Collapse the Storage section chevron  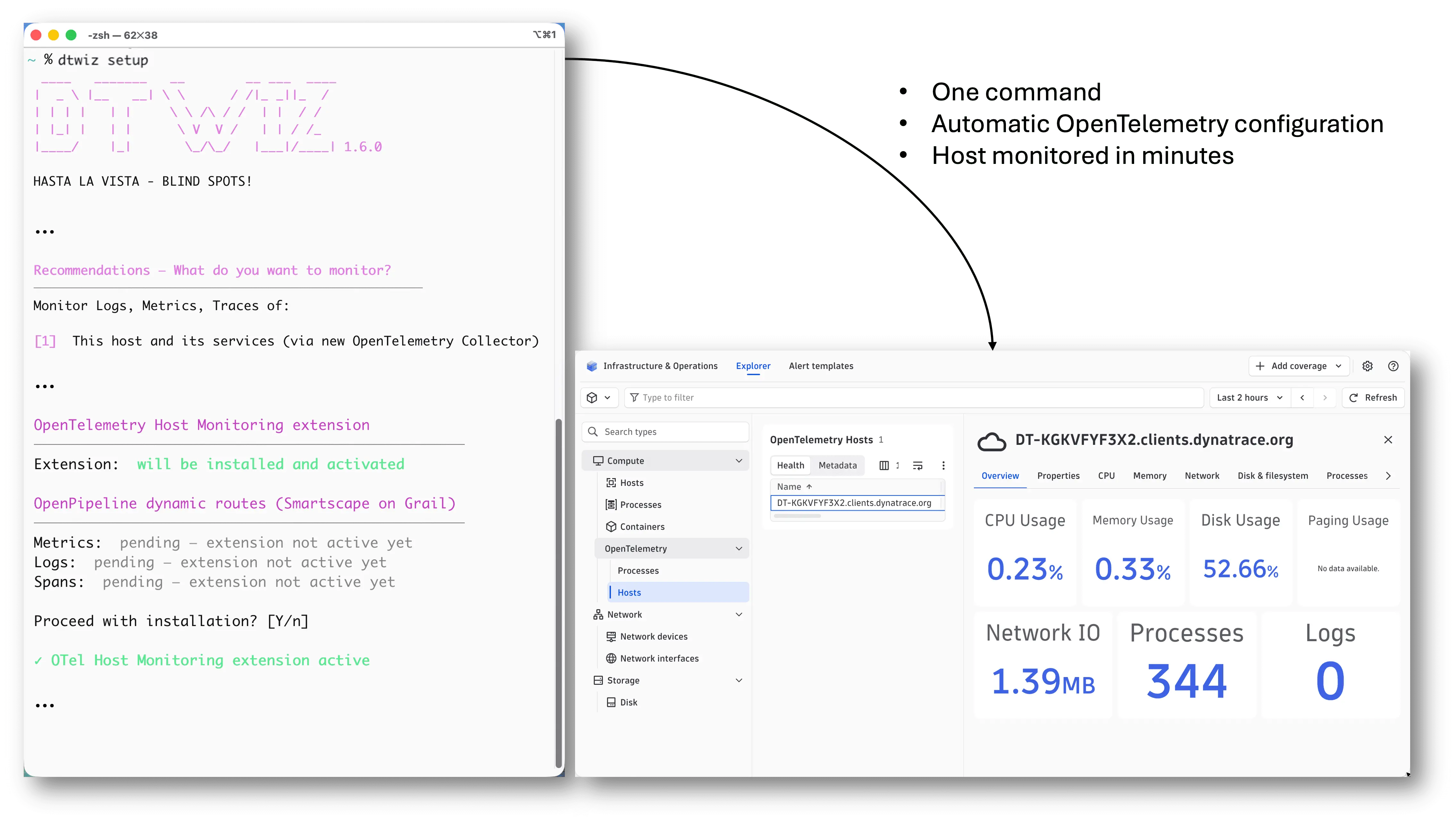click(x=738, y=681)
